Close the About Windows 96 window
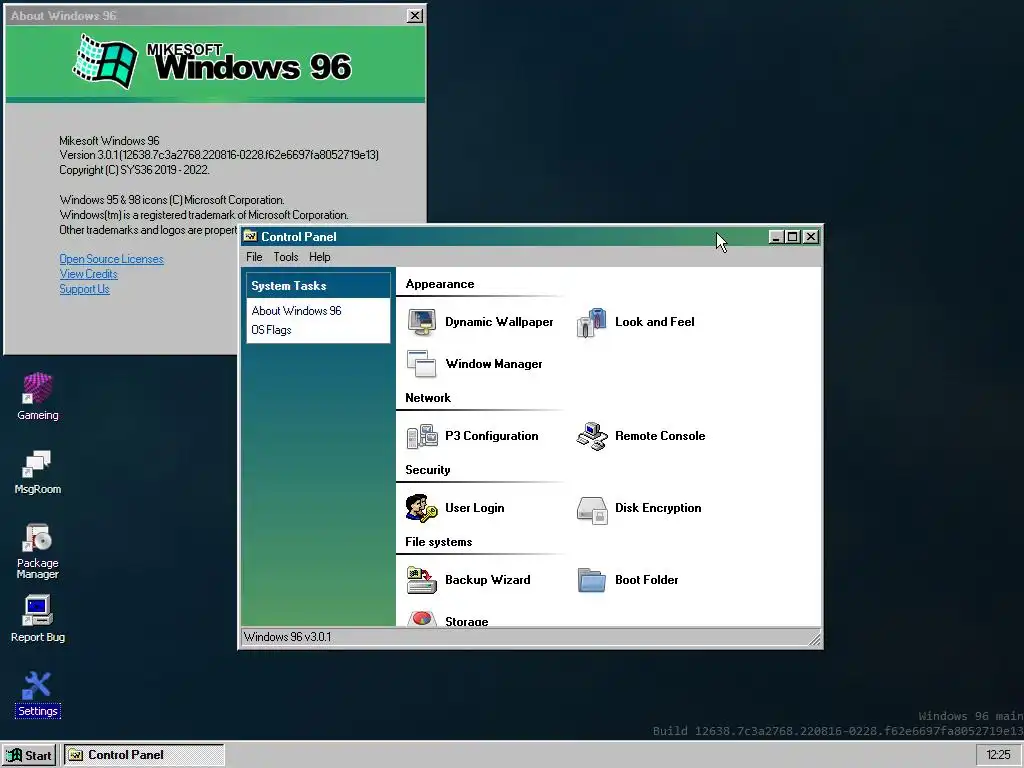Viewport: 1024px width, 768px height. [x=415, y=16]
